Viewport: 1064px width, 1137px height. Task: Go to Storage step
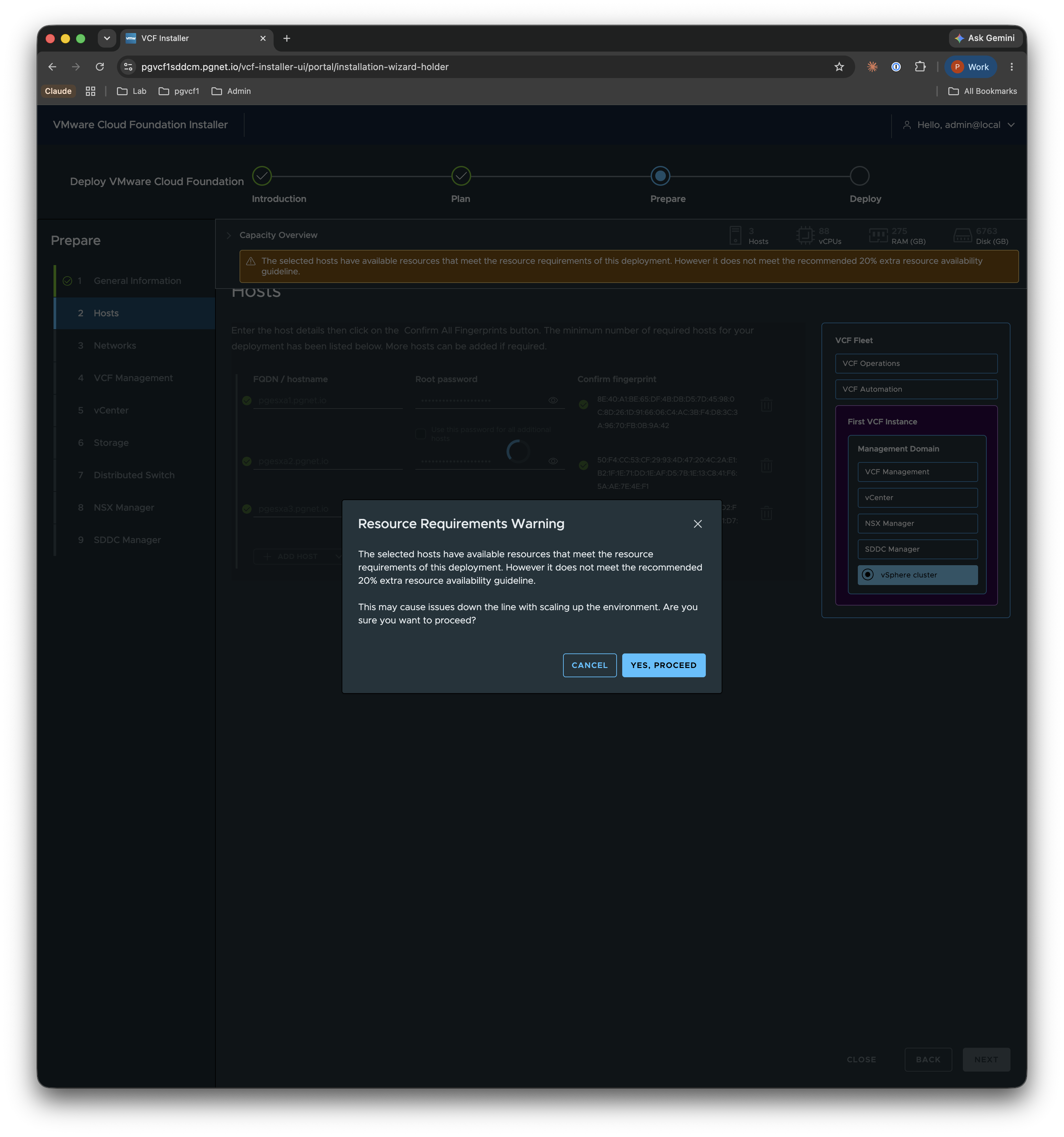(135, 443)
